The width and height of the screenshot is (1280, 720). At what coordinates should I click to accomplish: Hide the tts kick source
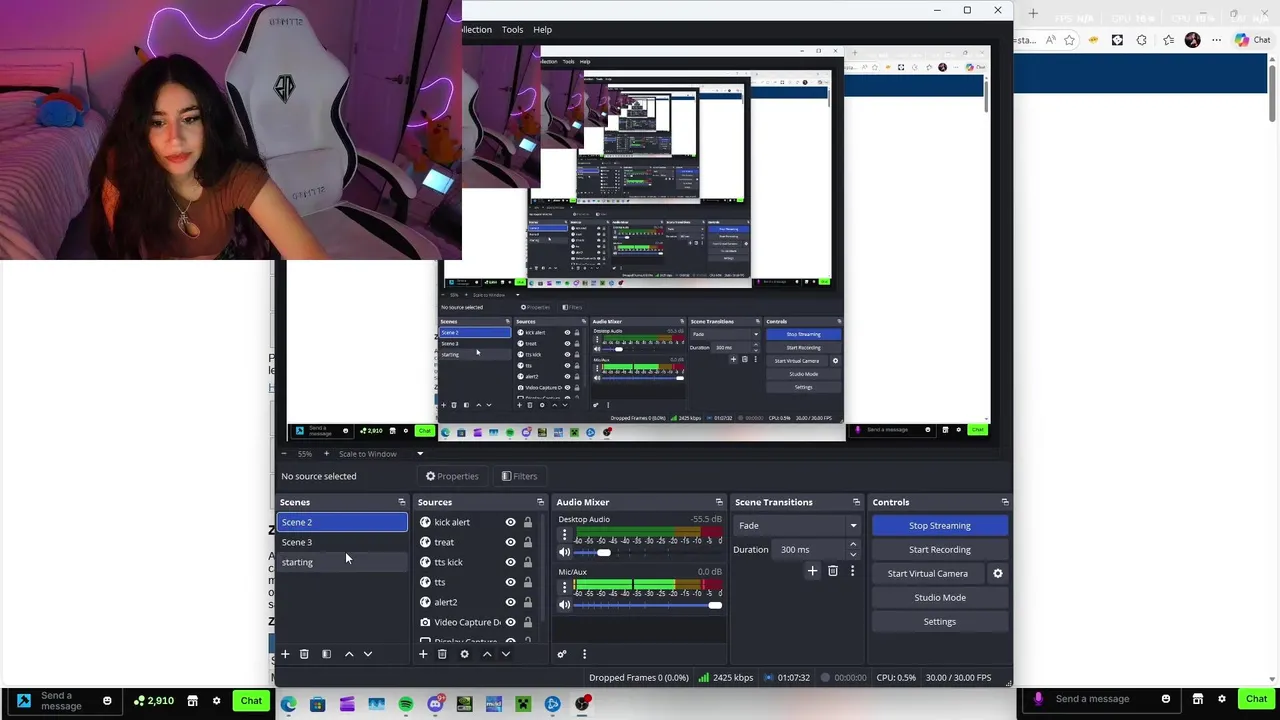[x=510, y=562]
